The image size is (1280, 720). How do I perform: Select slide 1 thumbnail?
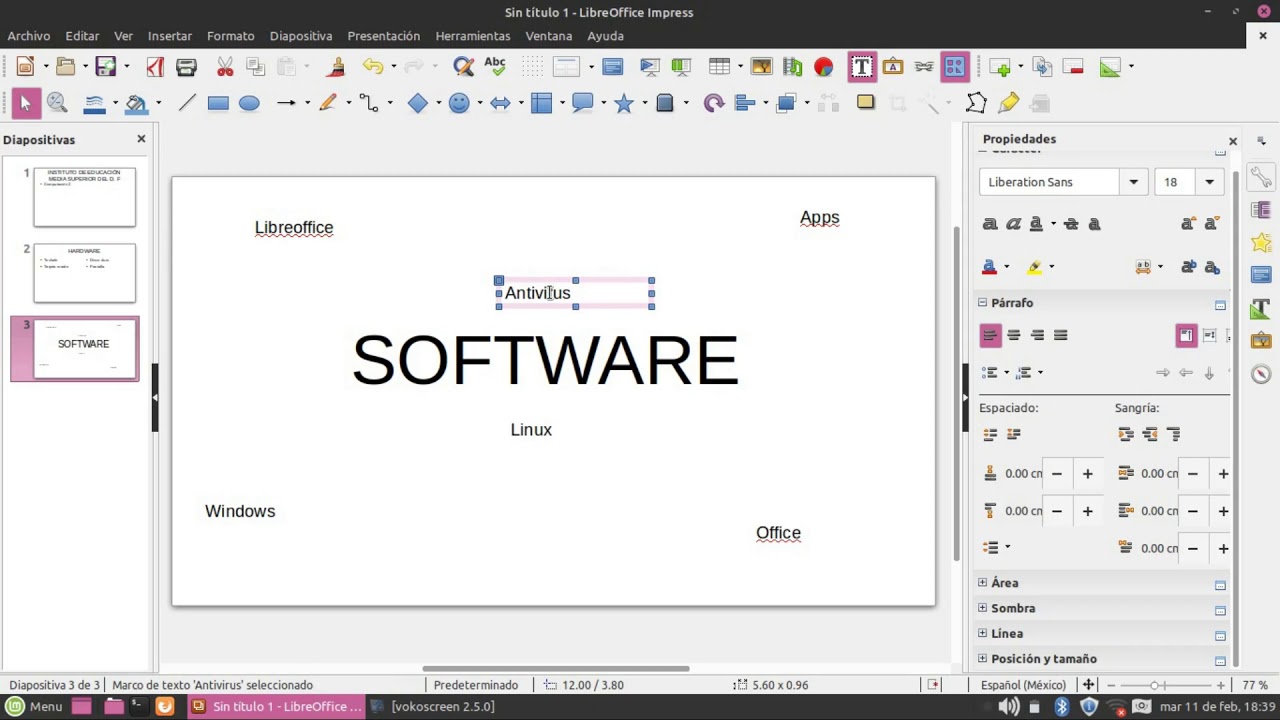84,197
